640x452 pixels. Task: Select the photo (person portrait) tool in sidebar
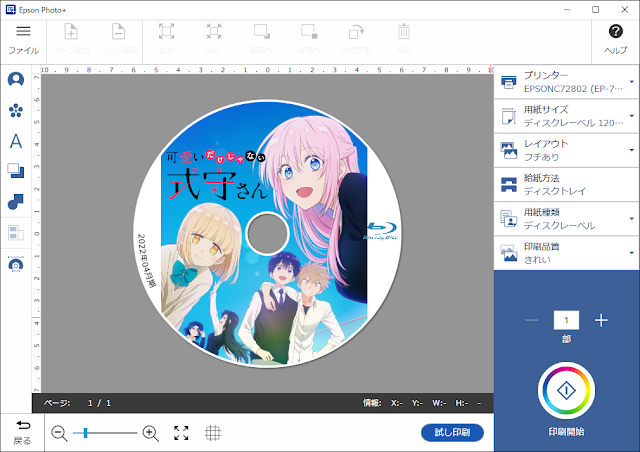16,79
